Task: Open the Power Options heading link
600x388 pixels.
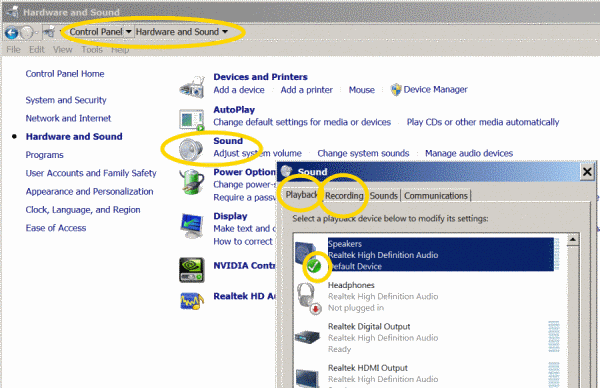Action: (x=245, y=172)
